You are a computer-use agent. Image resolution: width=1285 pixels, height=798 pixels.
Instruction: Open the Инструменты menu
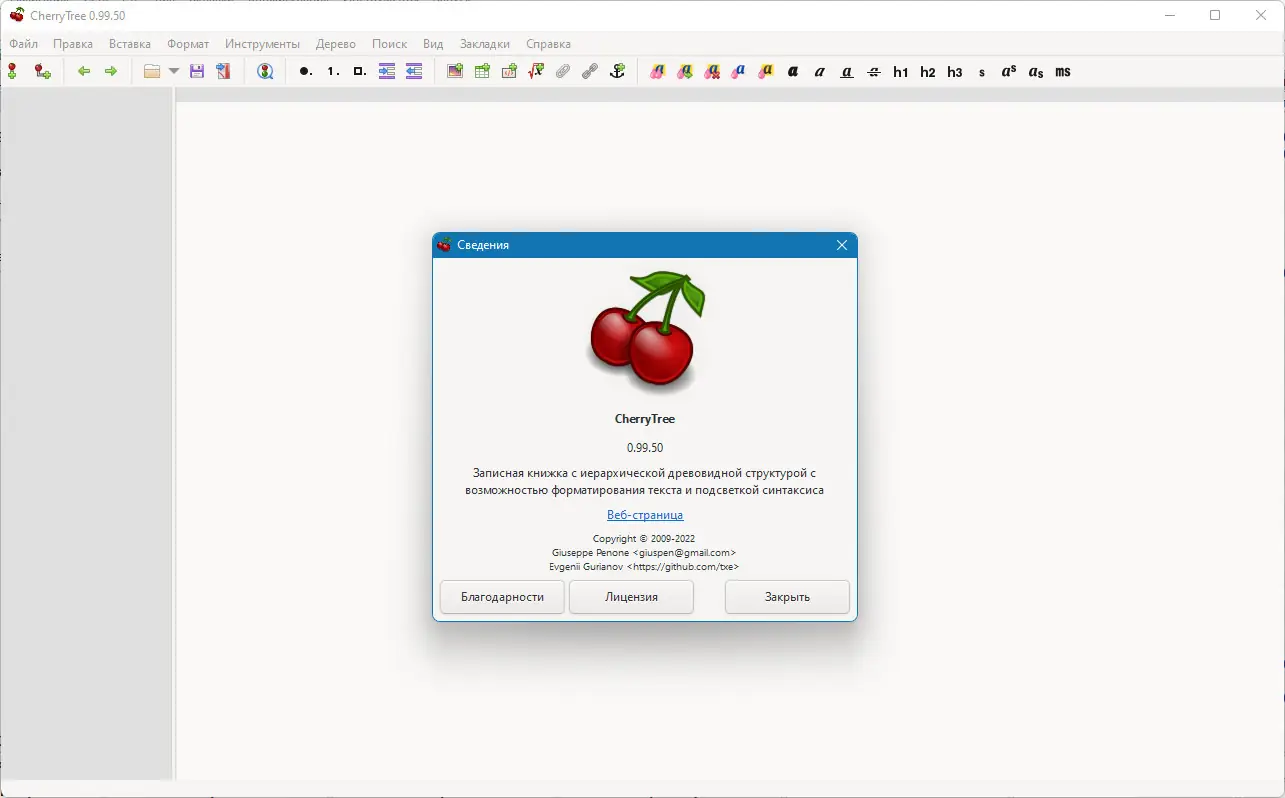pos(262,44)
